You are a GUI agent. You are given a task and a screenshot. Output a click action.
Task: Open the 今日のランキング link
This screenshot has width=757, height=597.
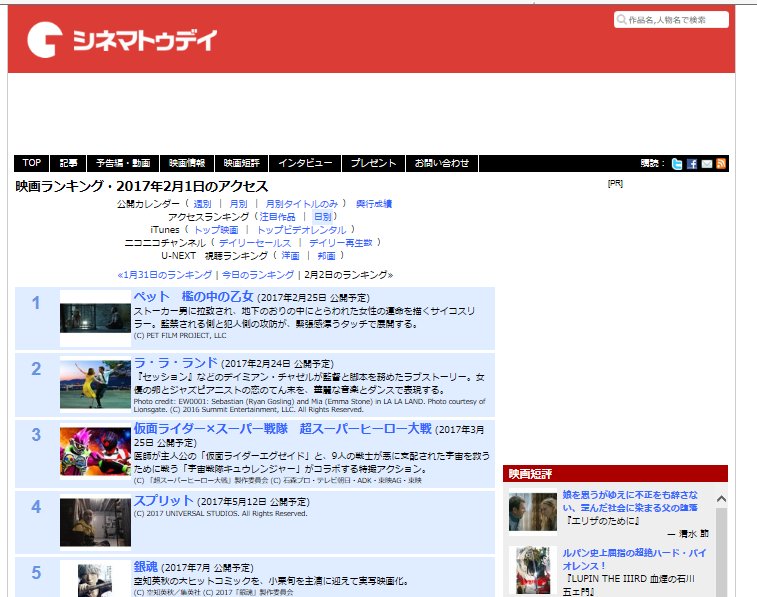258,275
